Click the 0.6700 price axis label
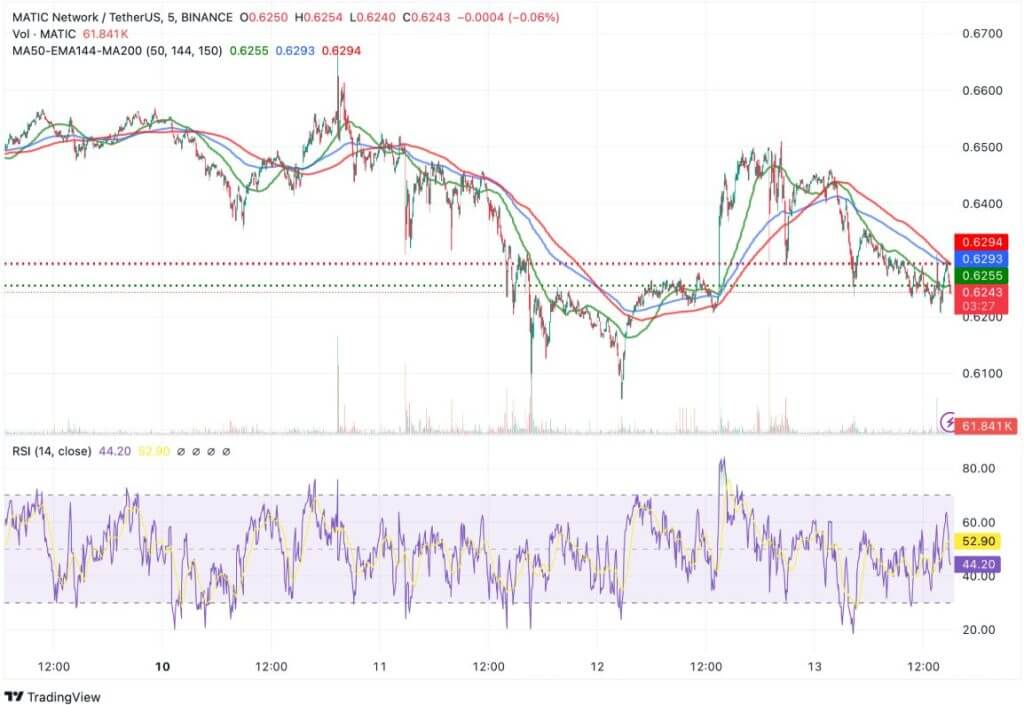The height and width of the screenshot is (705, 1024). pos(982,34)
